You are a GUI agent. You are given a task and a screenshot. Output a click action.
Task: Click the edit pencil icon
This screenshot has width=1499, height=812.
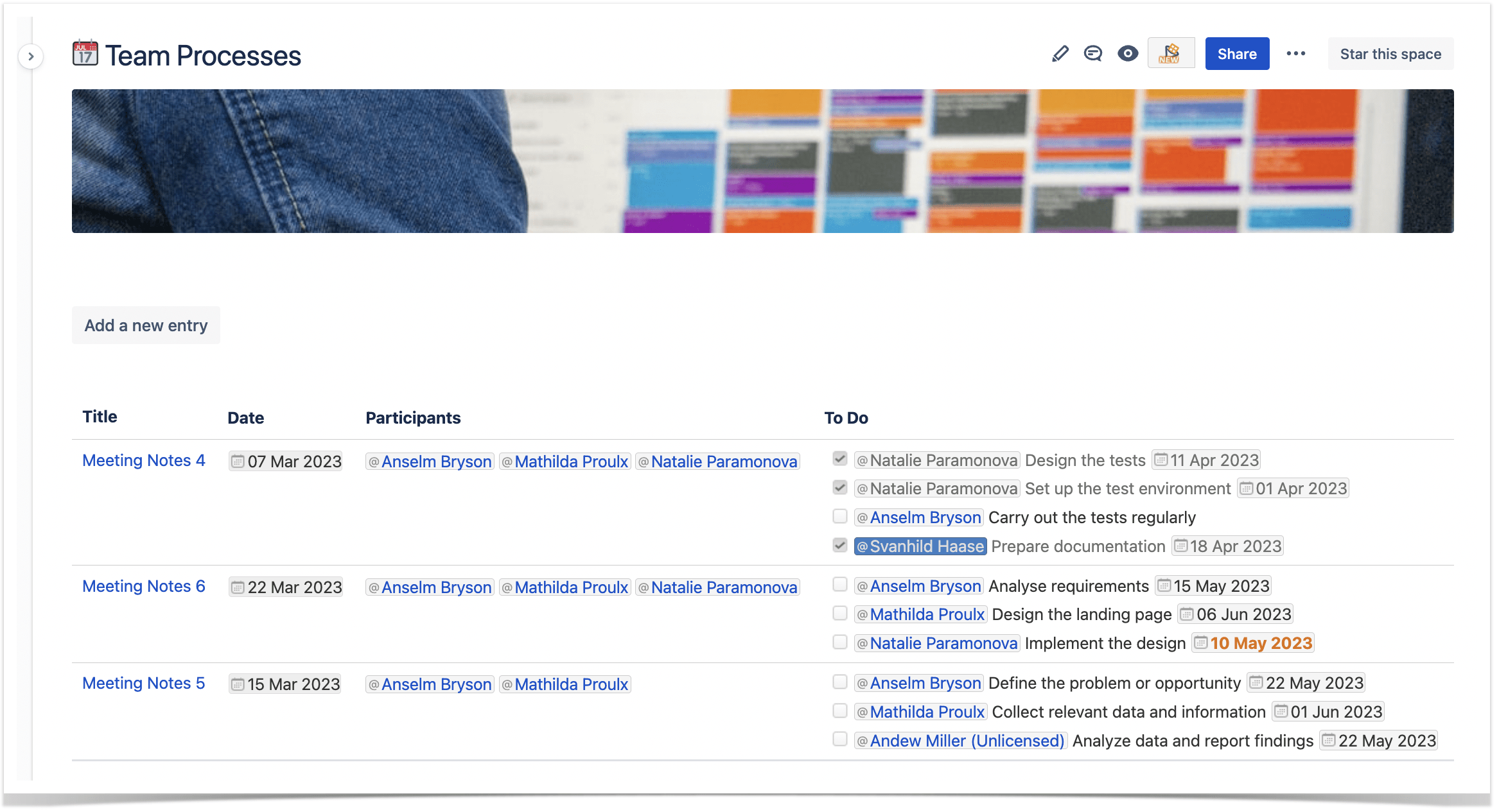click(x=1060, y=54)
